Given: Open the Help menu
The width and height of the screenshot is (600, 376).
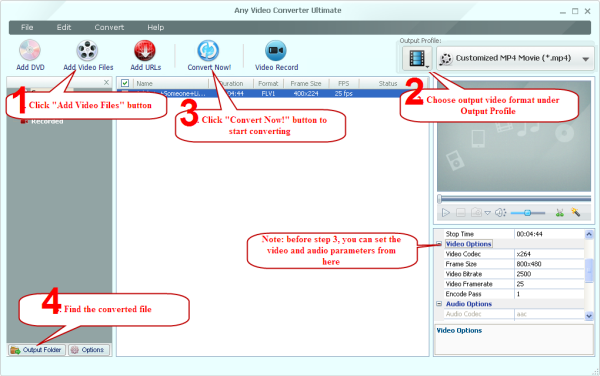Looking at the screenshot, I should coord(155,27).
